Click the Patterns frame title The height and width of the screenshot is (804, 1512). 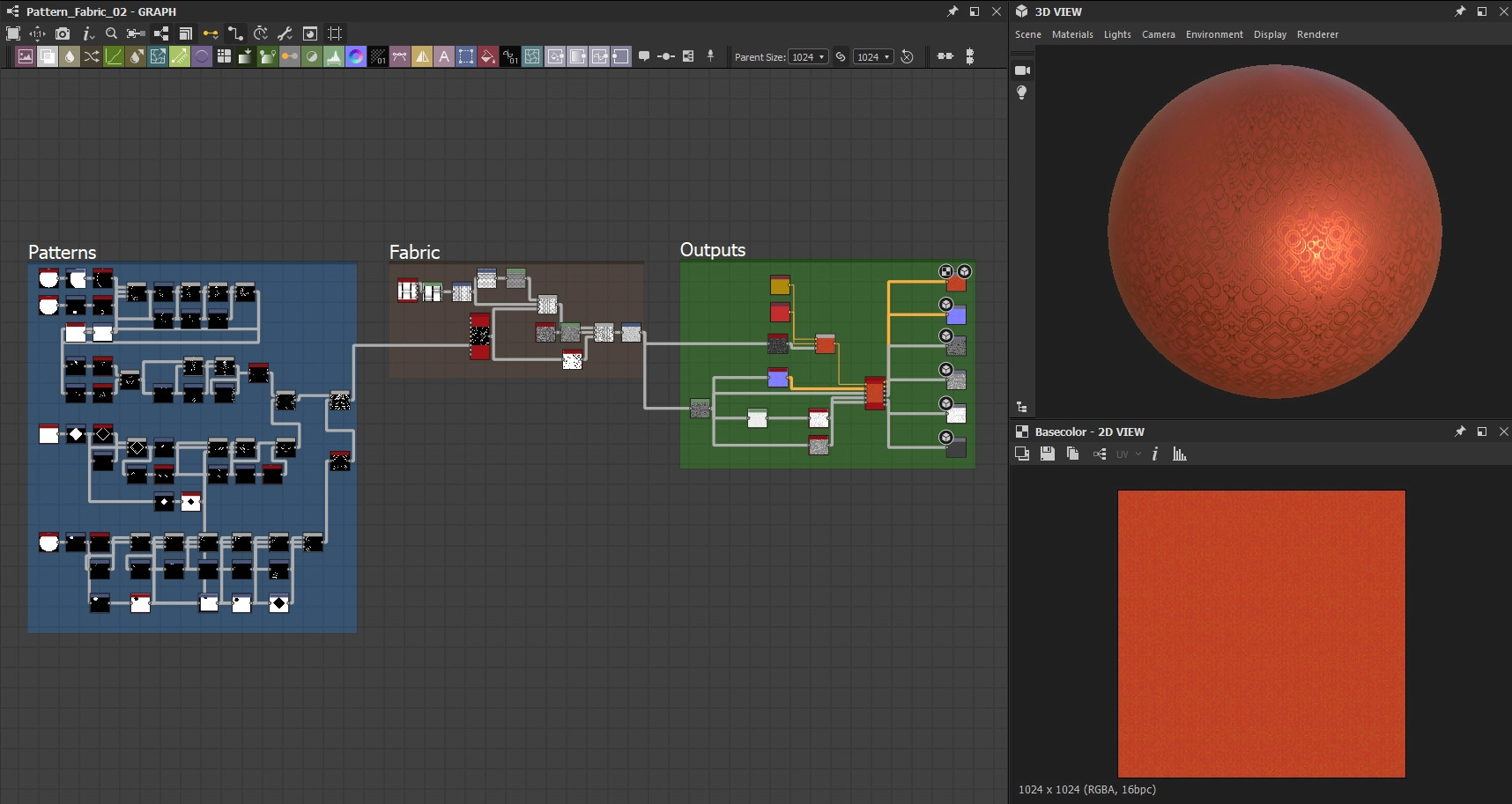(x=63, y=253)
